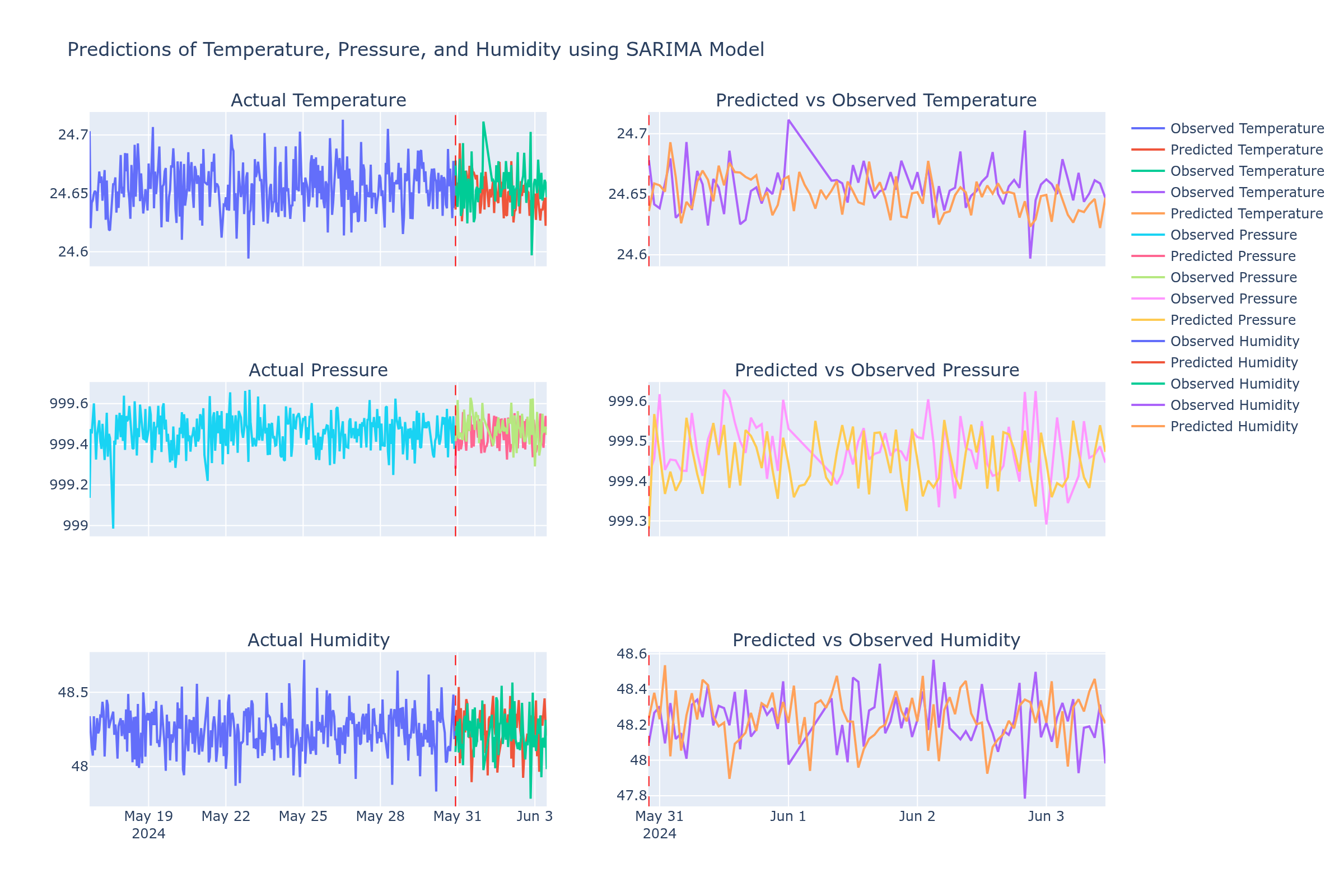This screenshot has height=896, width=1344.
Task: Toggle blue Observed Temperature legend entry
Action: (1247, 129)
